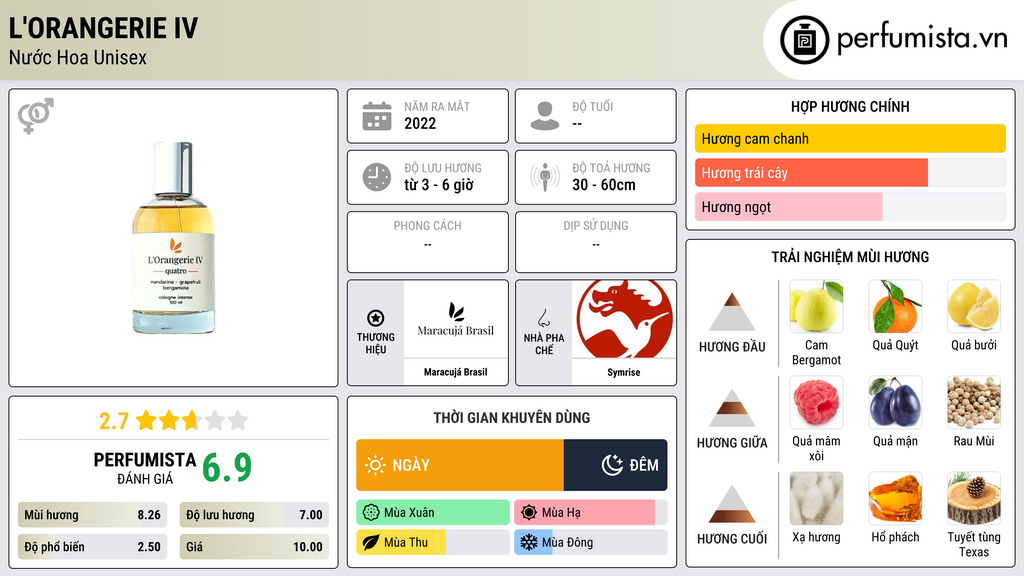This screenshot has height=576, width=1024.
Task: Click the green Mùa Xuân season bar
Action: coord(433,513)
